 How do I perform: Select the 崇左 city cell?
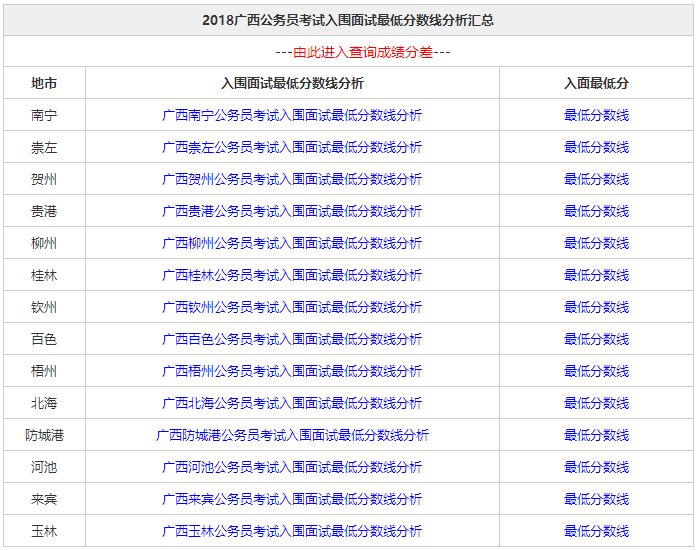(x=45, y=147)
